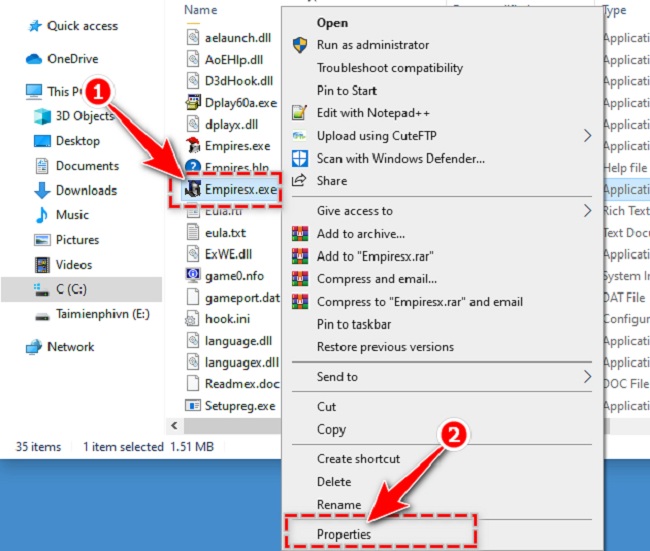Select Troubleshoot compatibility menu entry
Screen dimensions: 650x551
389,68
